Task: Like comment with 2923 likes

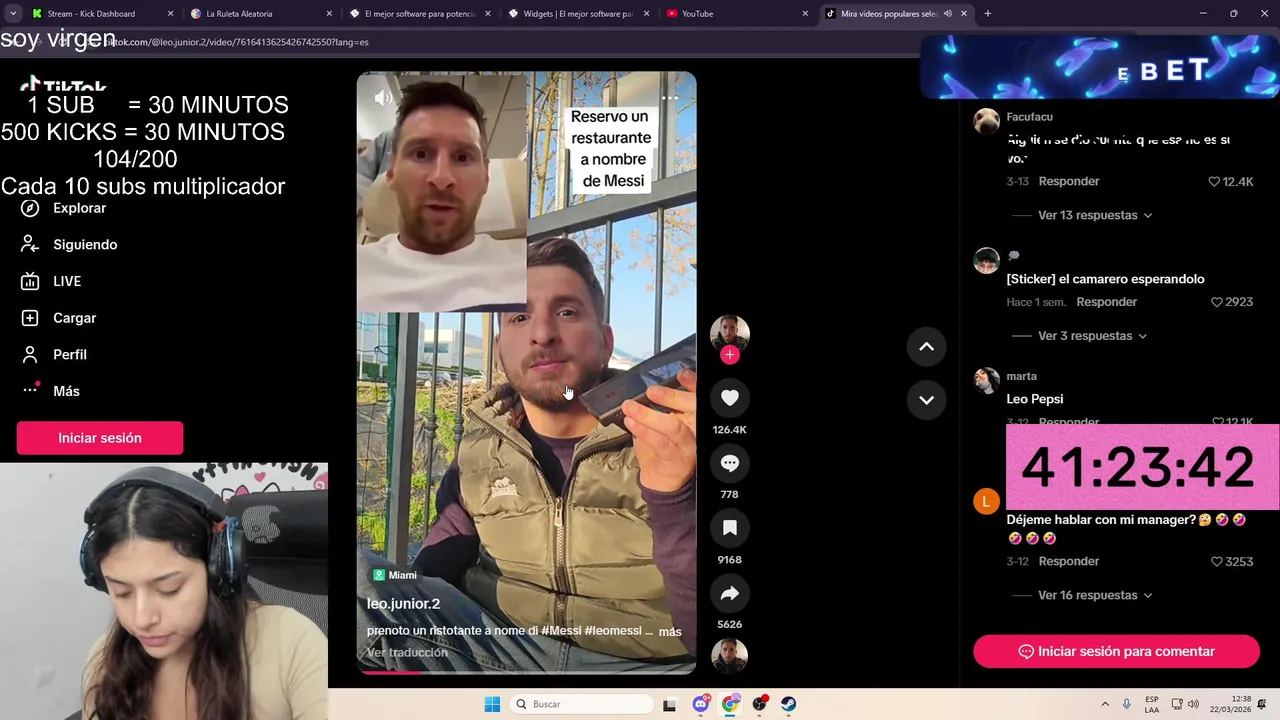Action: tap(1217, 302)
